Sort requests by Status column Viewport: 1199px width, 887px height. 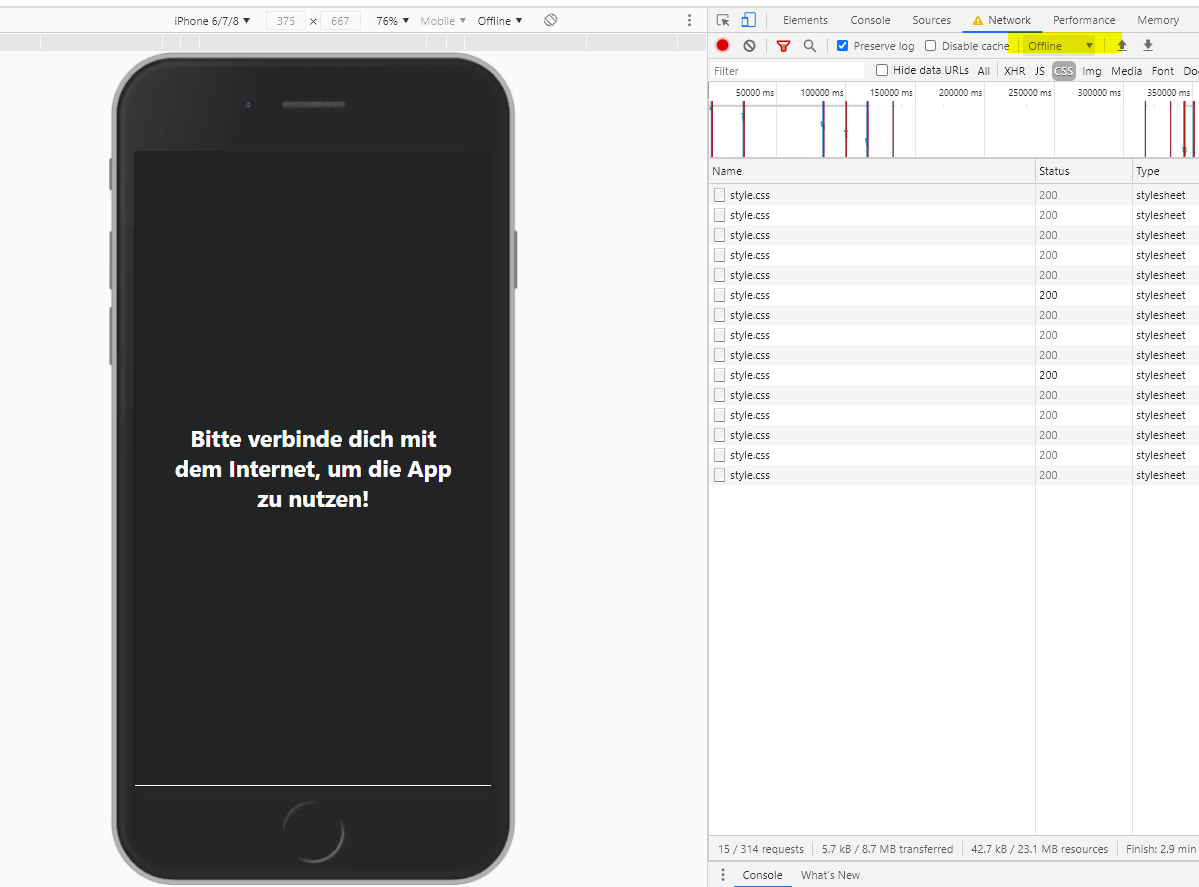pos(1084,171)
